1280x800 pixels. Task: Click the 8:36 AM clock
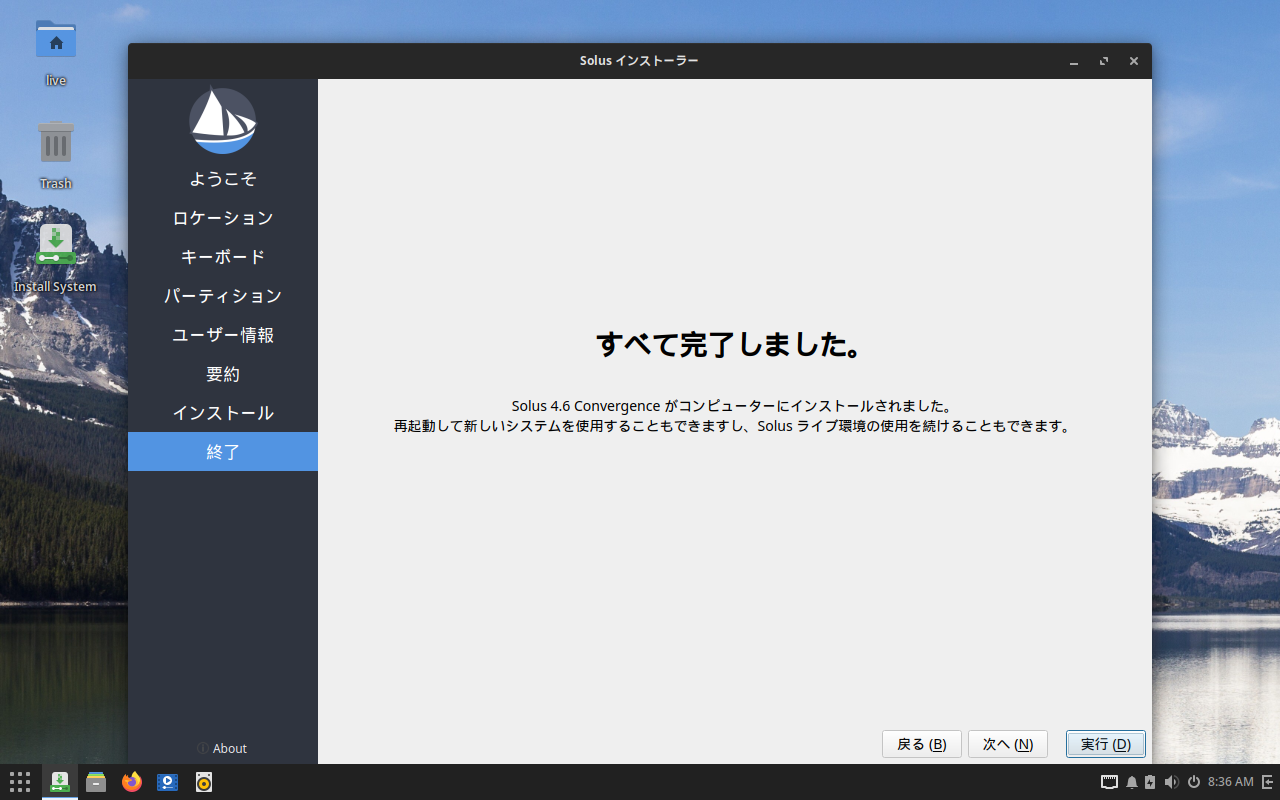pos(1230,782)
